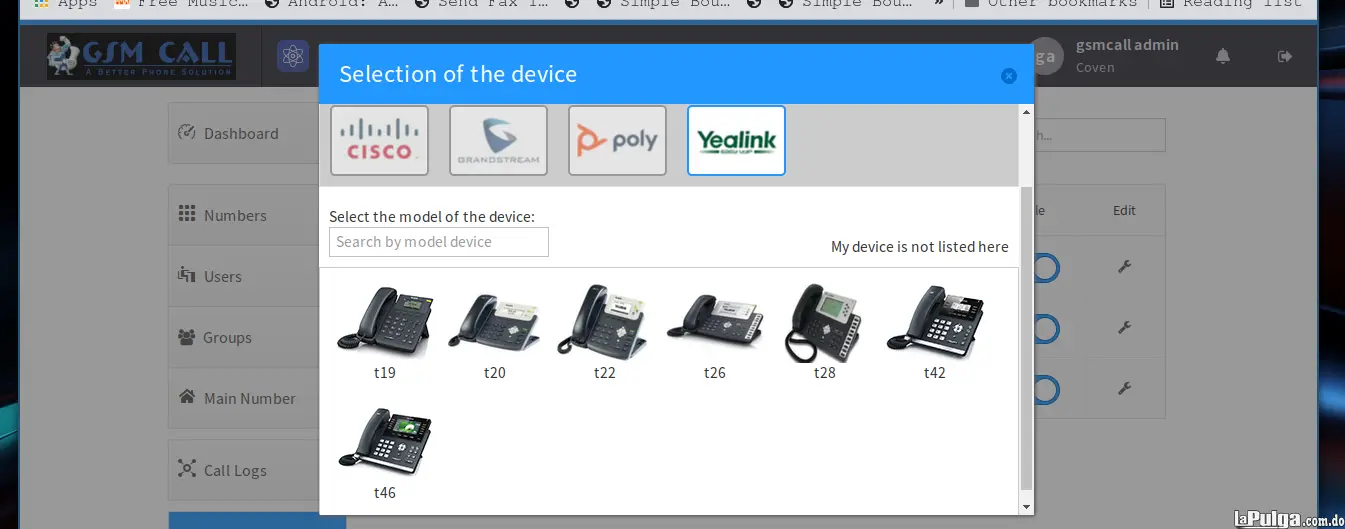Open Users in the sidebar
1345x529 pixels.
[243, 276]
